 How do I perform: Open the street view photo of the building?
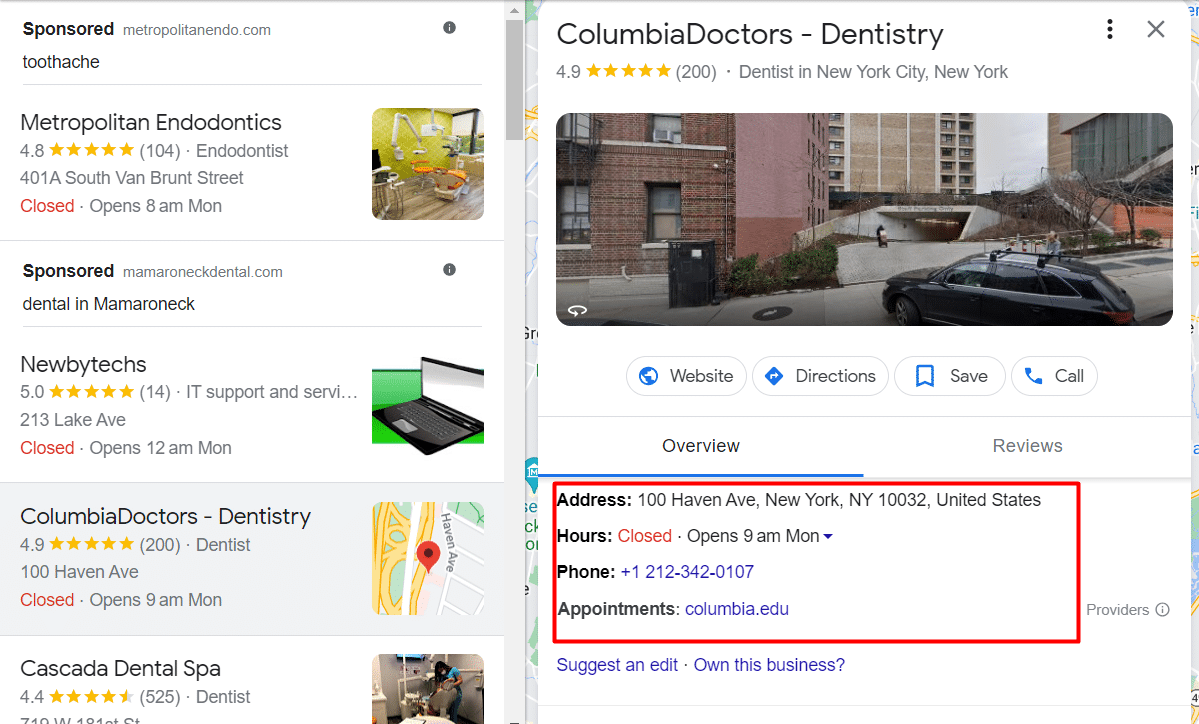[x=864, y=219]
